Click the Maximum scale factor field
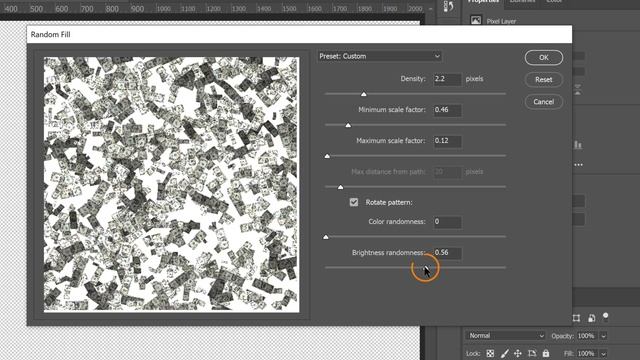The height and width of the screenshot is (360, 640). (x=447, y=141)
